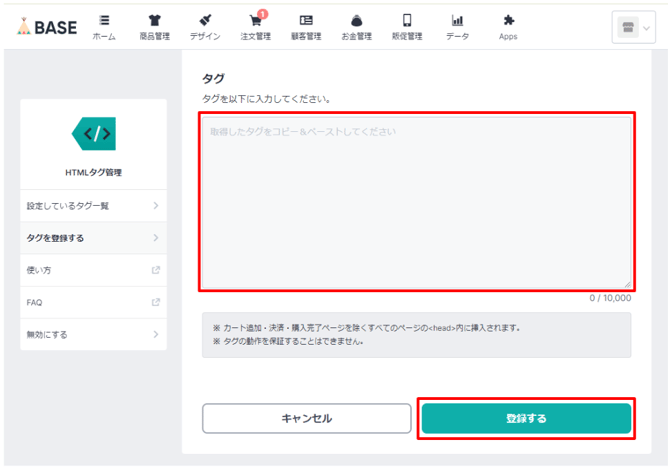
Task: Click external link icon beside FAQ
Action: [156, 302]
